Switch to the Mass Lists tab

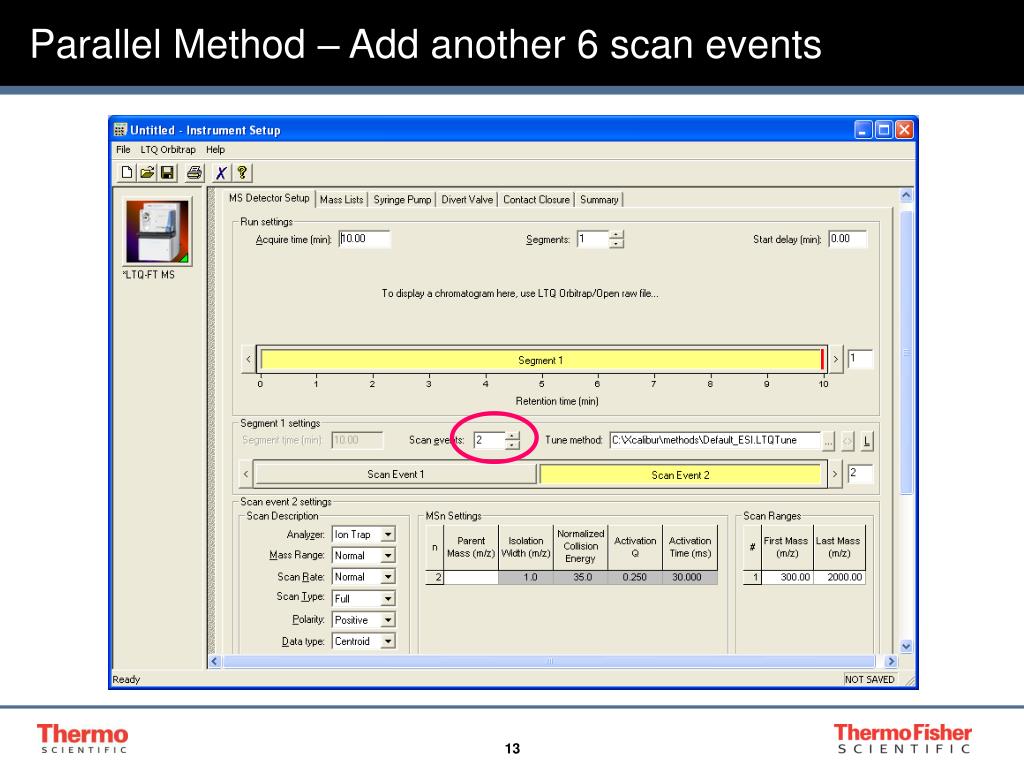click(342, 200)
